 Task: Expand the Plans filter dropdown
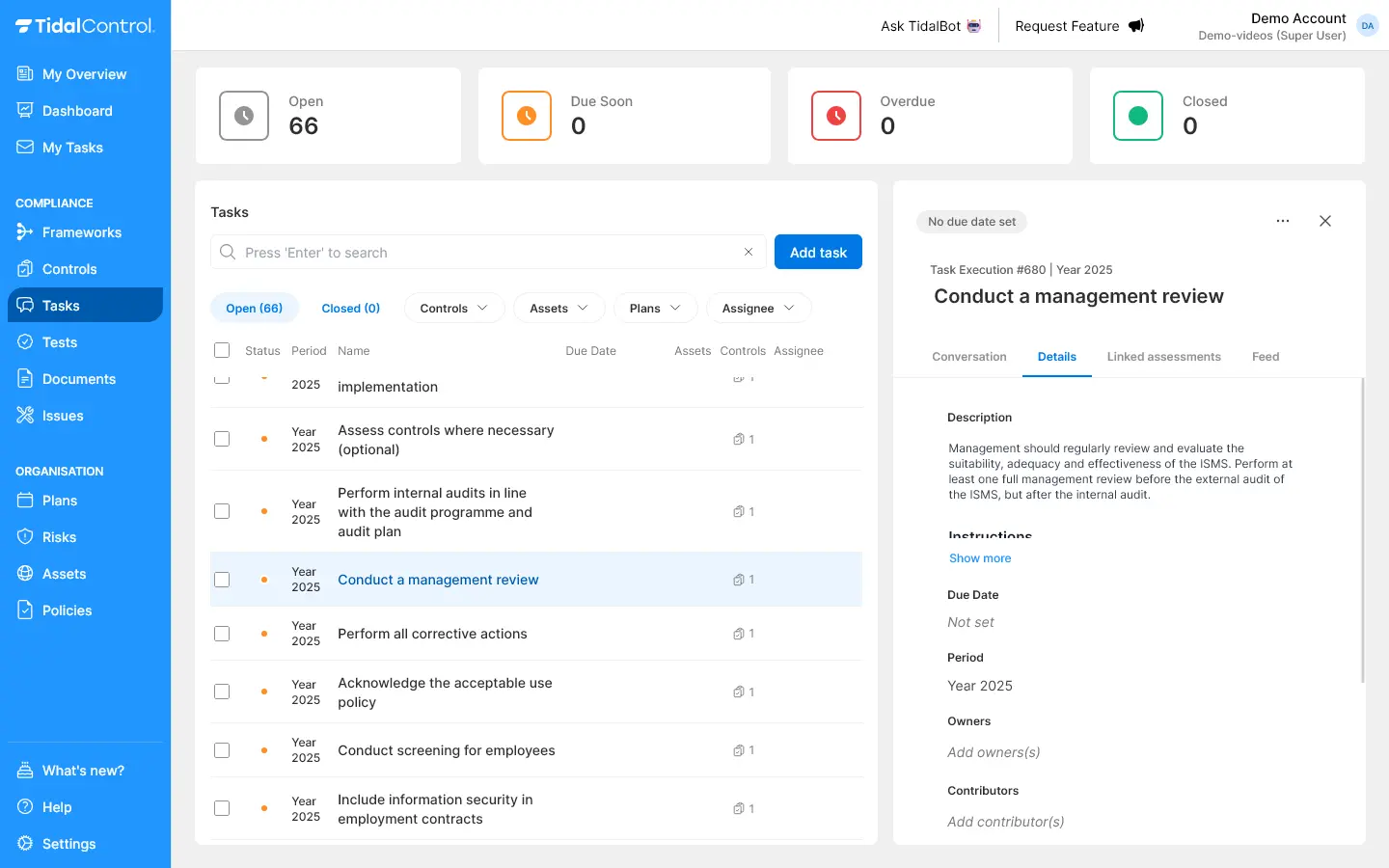(655, 309)
